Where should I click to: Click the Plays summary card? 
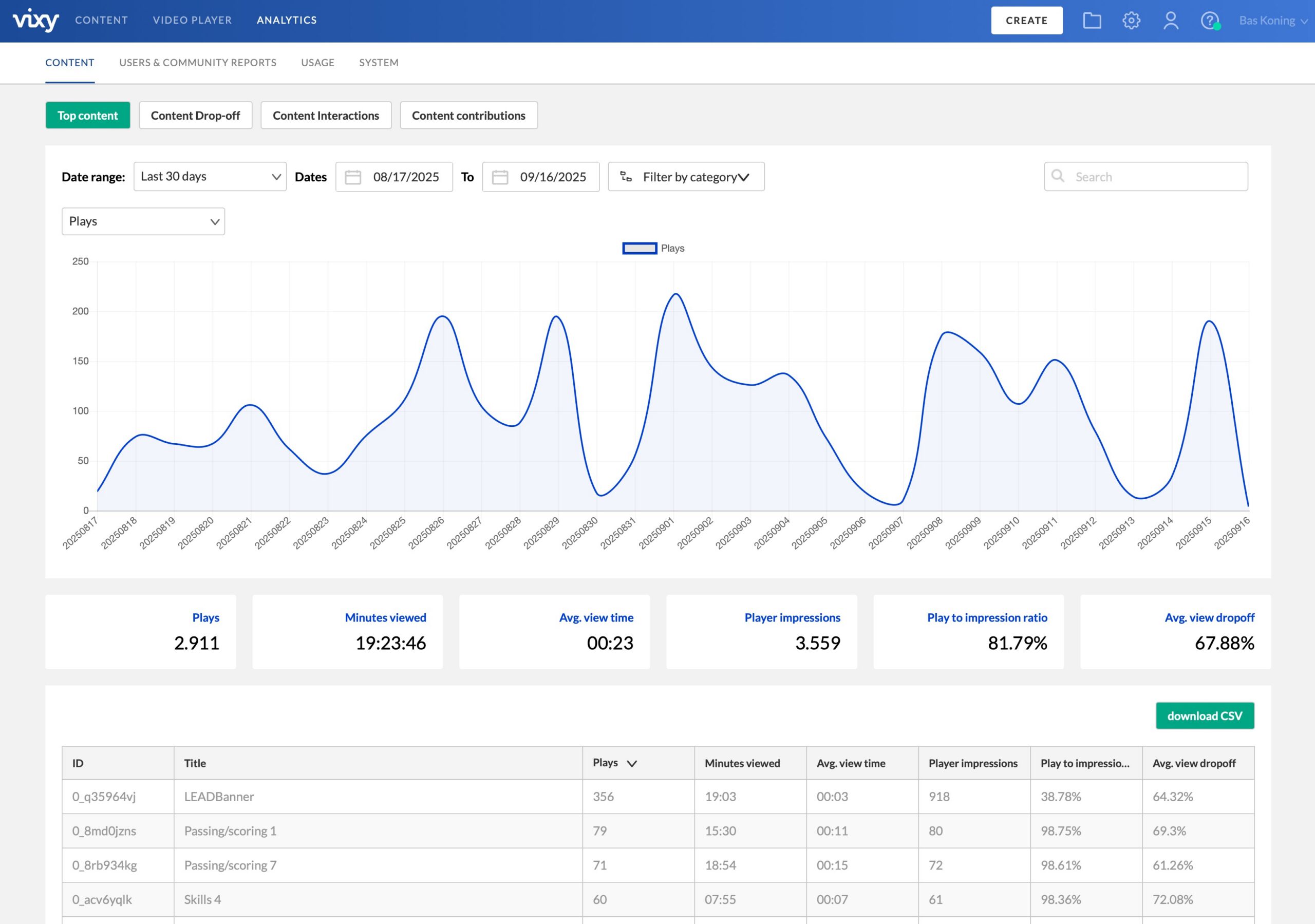tap(141, 632)
